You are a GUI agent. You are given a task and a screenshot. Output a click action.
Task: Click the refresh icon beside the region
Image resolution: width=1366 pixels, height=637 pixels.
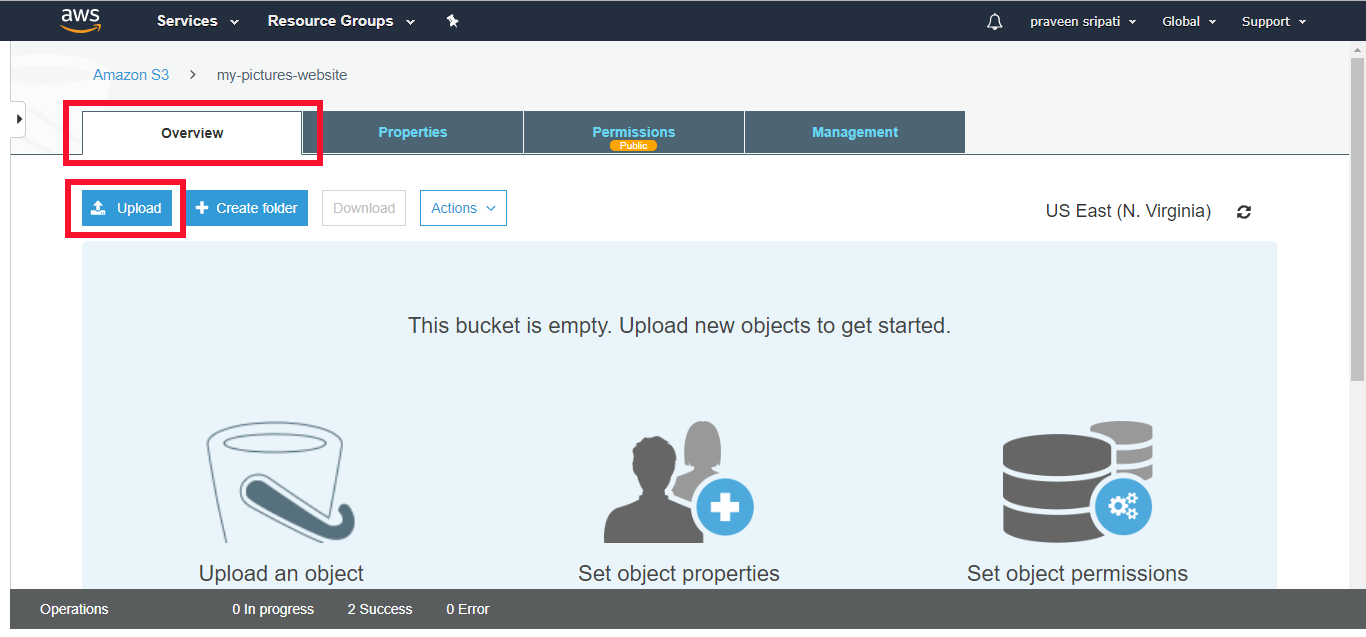pyautogui.click(x=1243, y=211)
